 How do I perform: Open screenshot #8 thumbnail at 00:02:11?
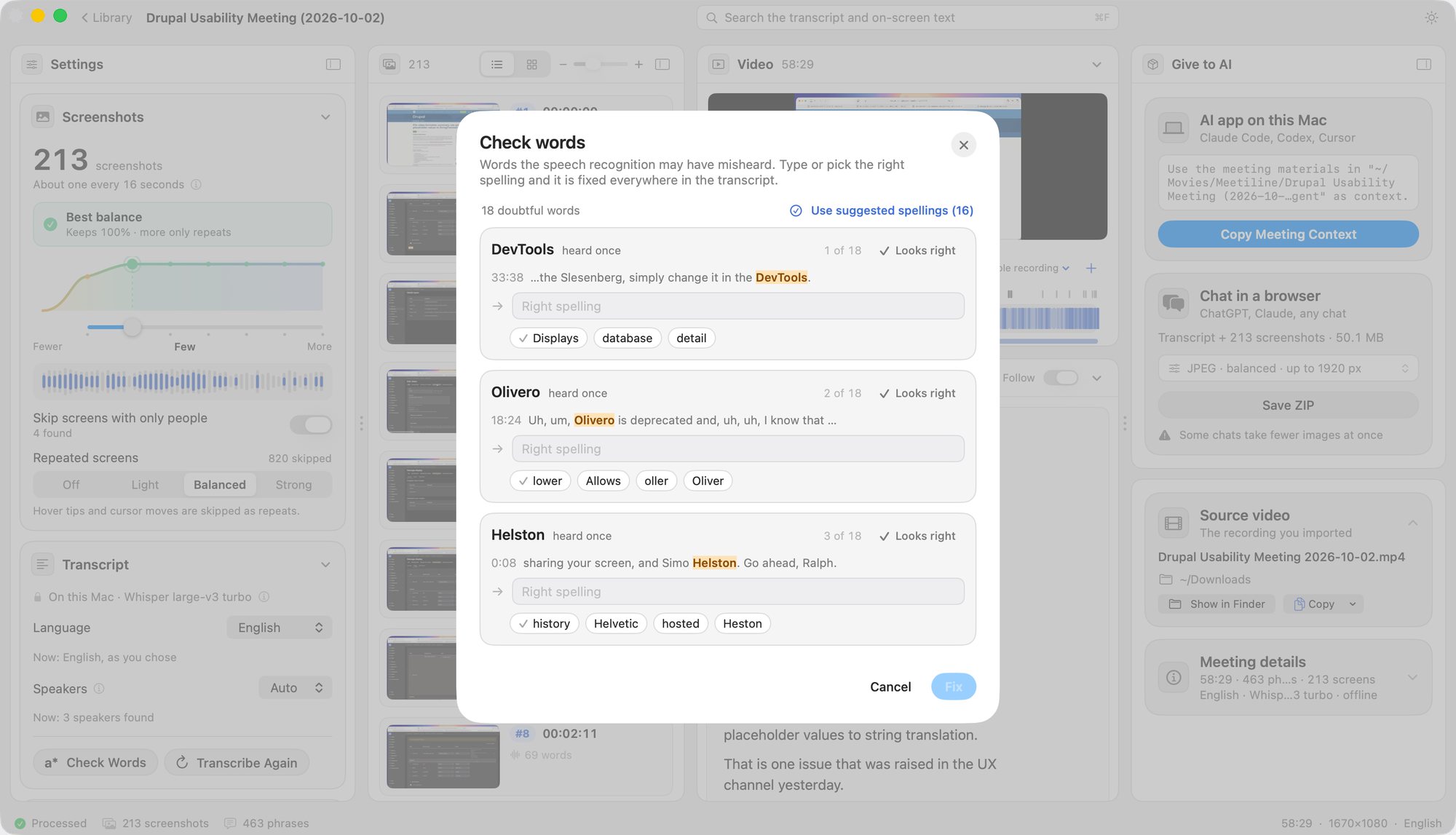click(443, 756)
